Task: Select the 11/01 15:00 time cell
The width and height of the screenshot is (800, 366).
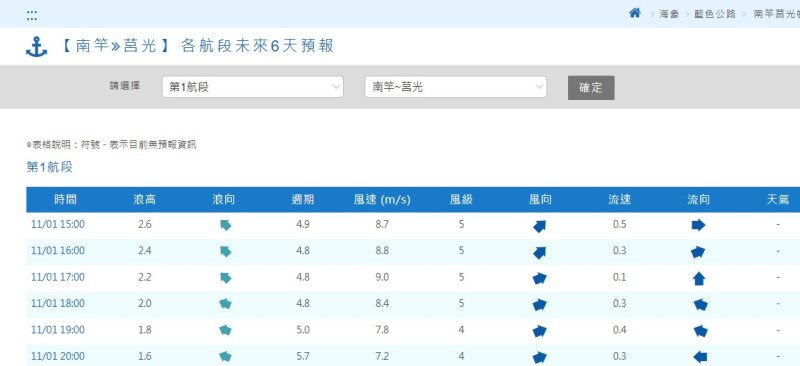Action: tap(58, 225)
